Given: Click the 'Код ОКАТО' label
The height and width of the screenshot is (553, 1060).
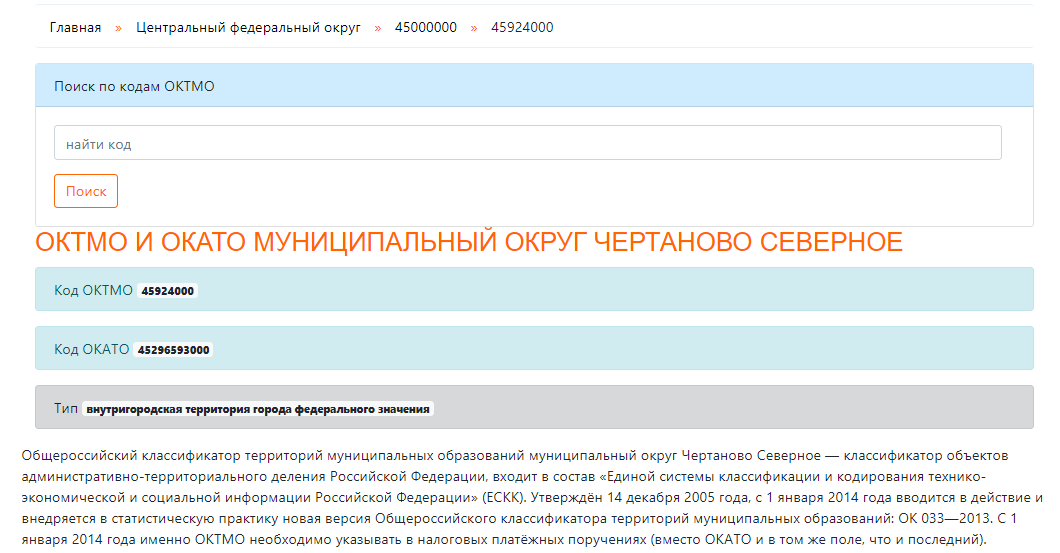Looking at the screenshot, I should [91, 349].
